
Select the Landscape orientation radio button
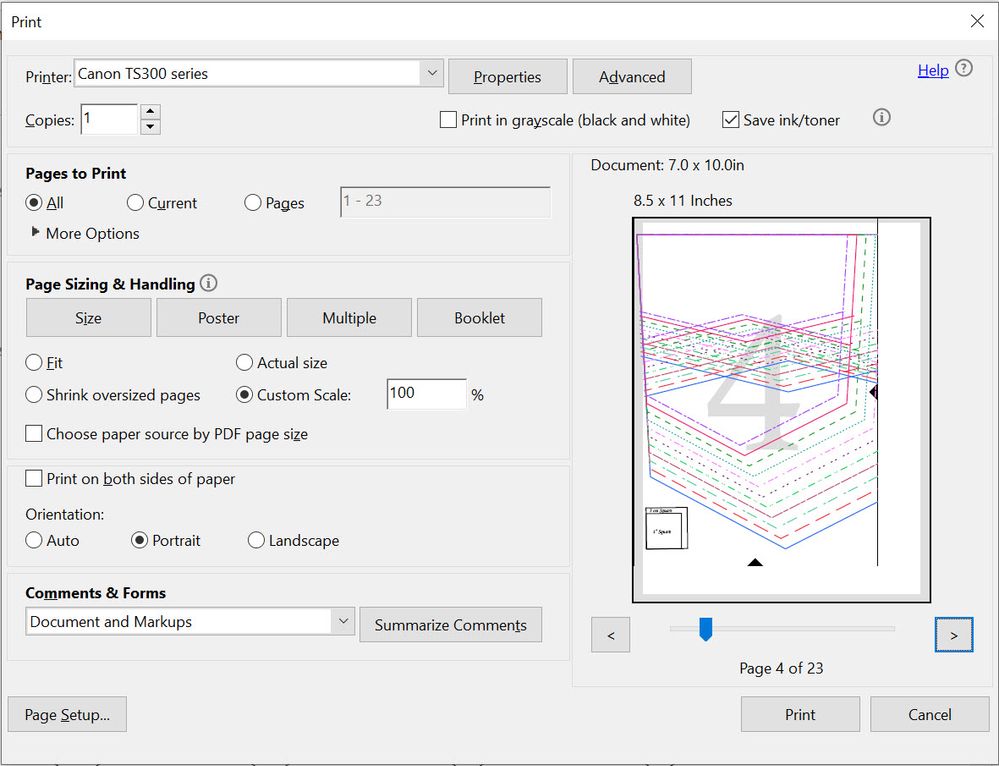pyautogui.click(x=257, y=540)
